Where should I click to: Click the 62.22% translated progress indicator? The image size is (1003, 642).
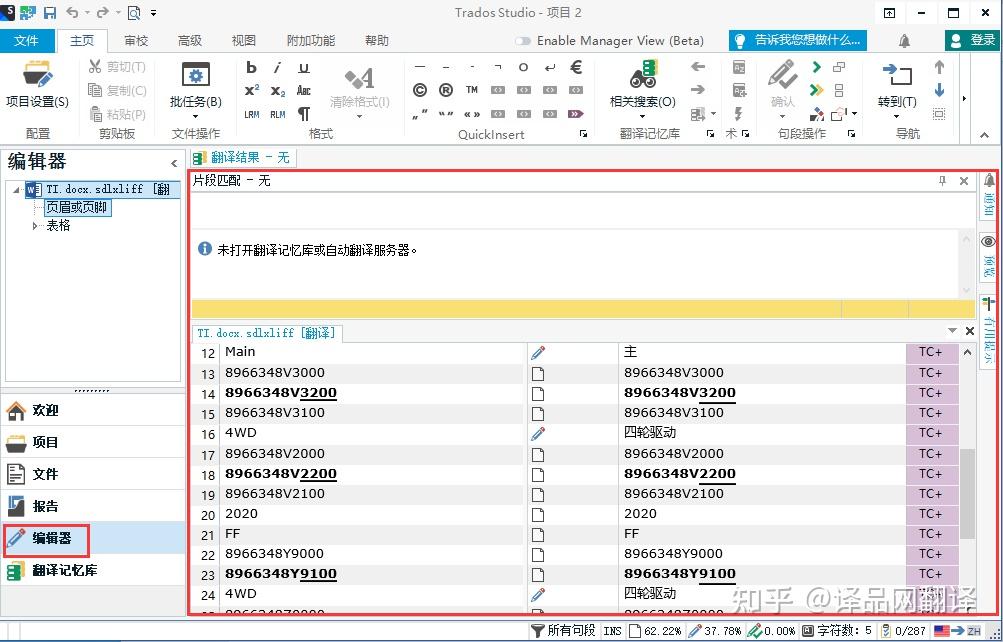(662, 631)
